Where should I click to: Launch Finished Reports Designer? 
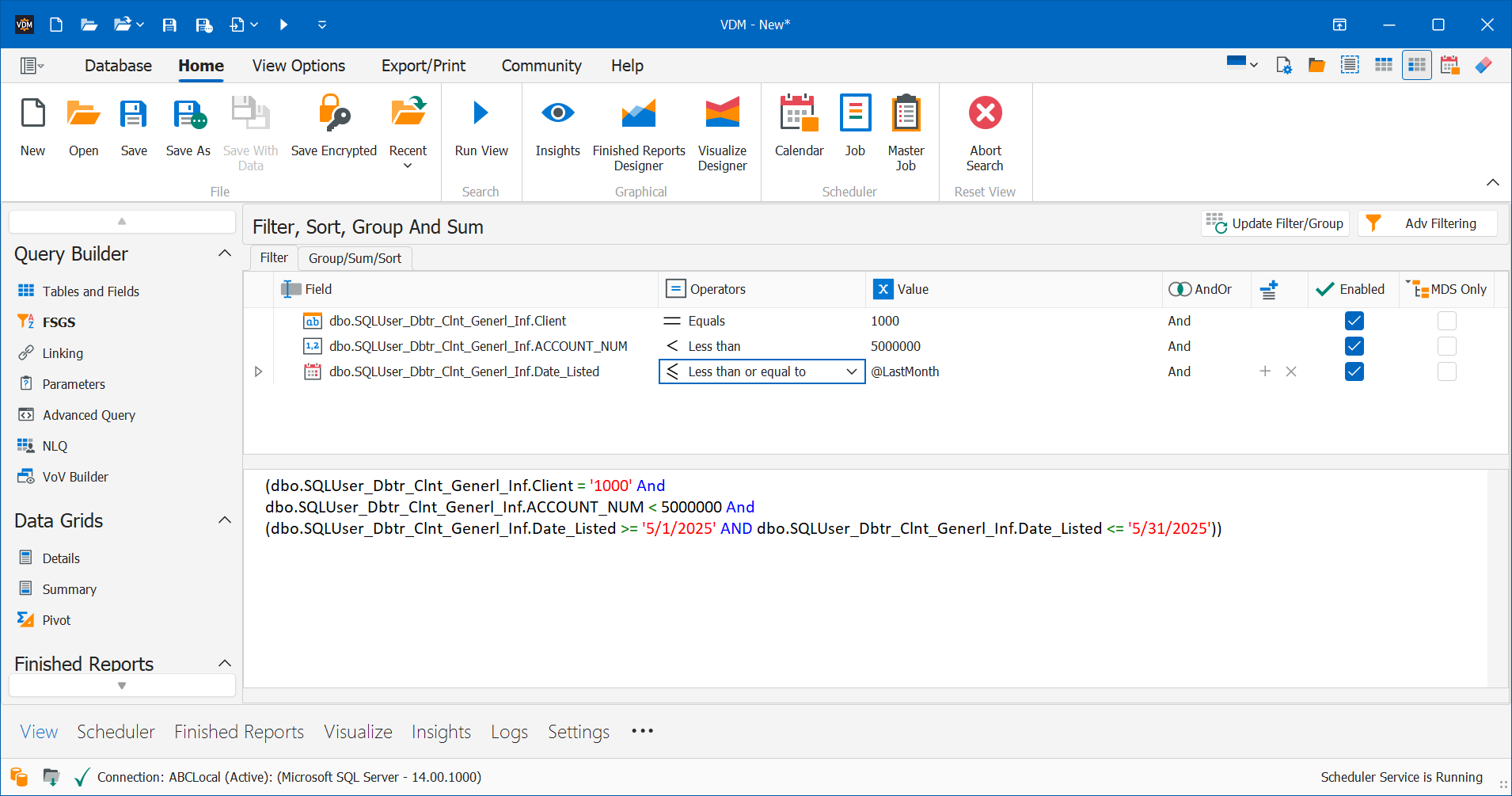[x=639, y=133]
